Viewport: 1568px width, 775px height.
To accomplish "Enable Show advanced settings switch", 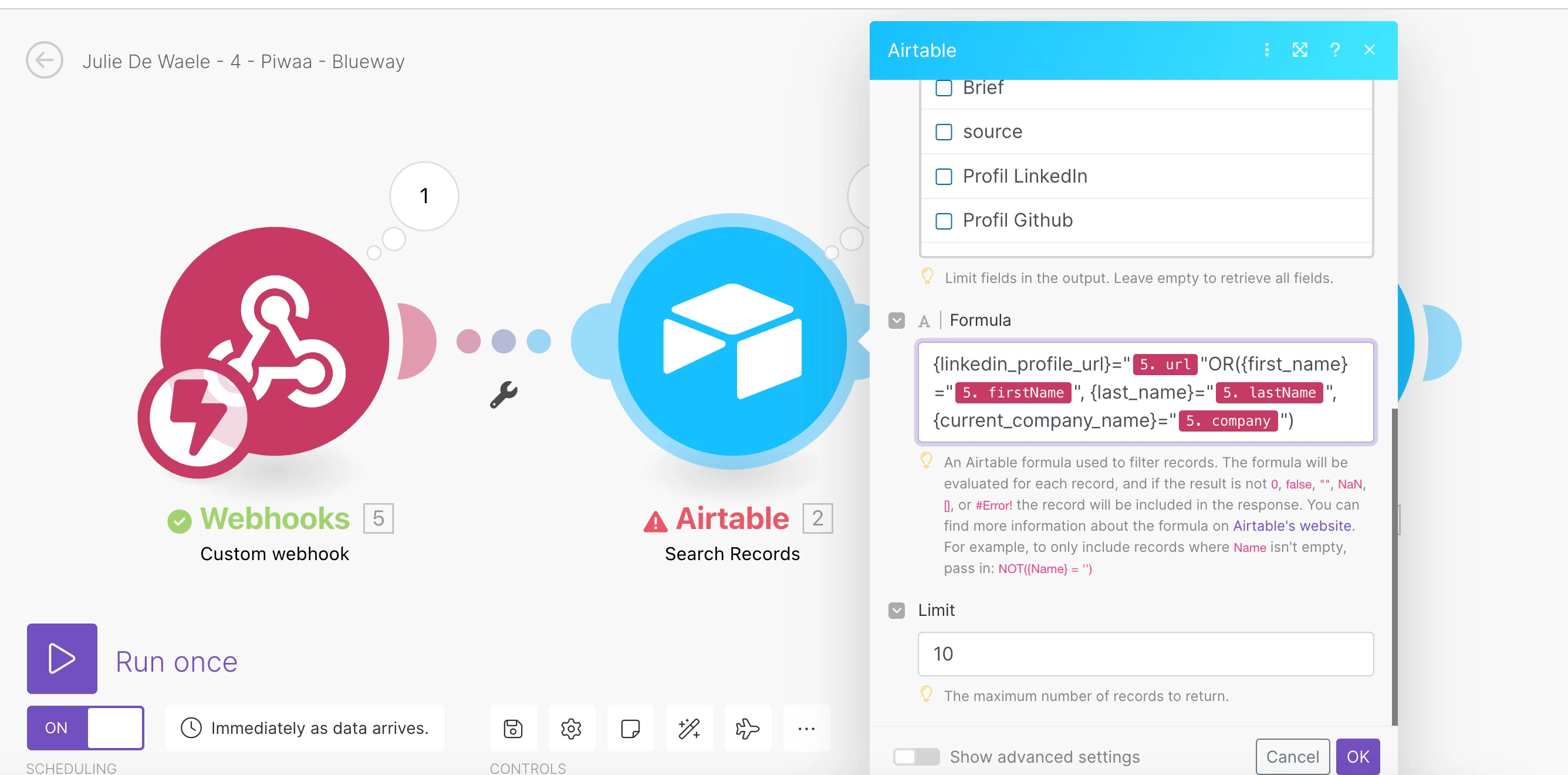I will pyautogui.click(x=916, y=757).
